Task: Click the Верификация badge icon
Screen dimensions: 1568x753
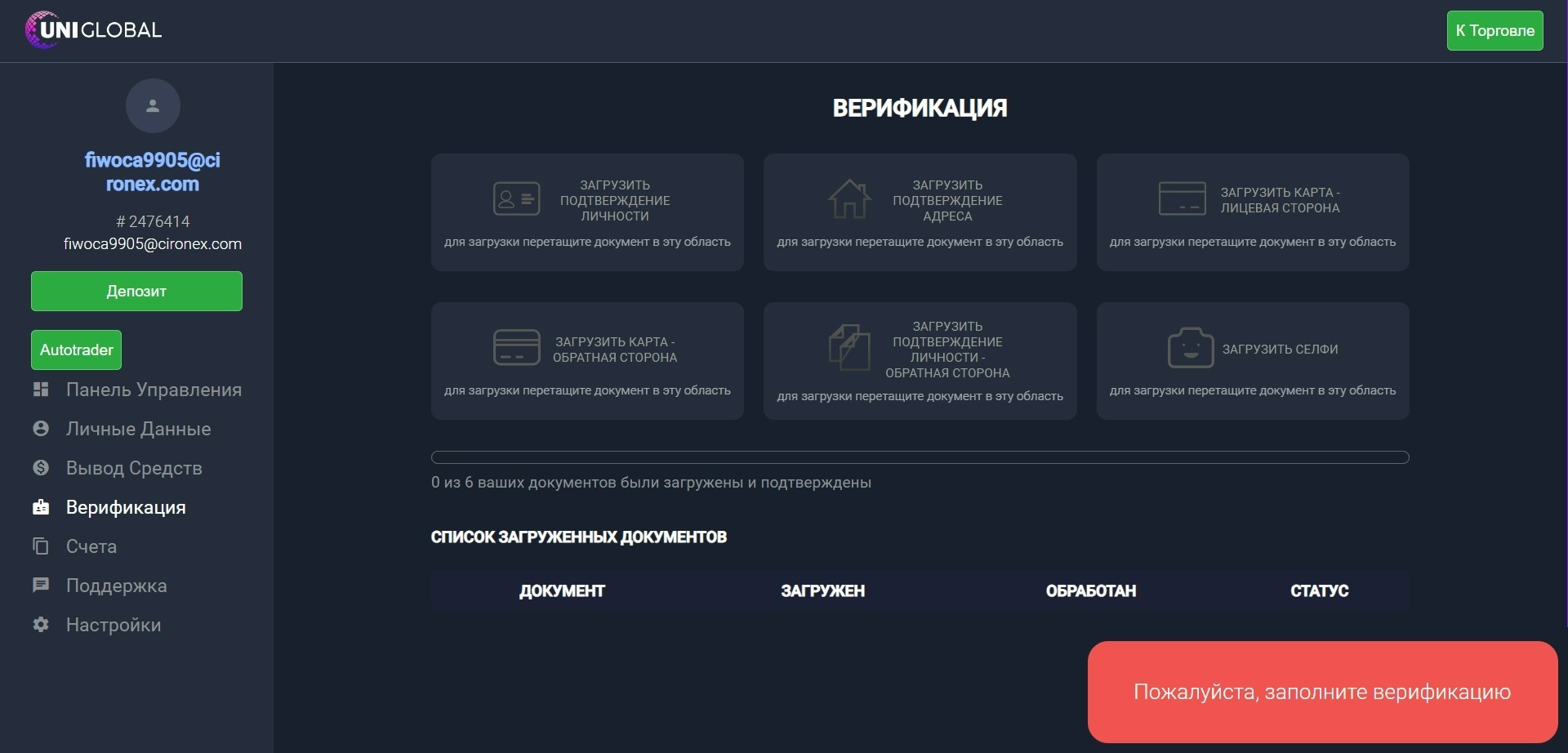Action: tap(41, 507)
